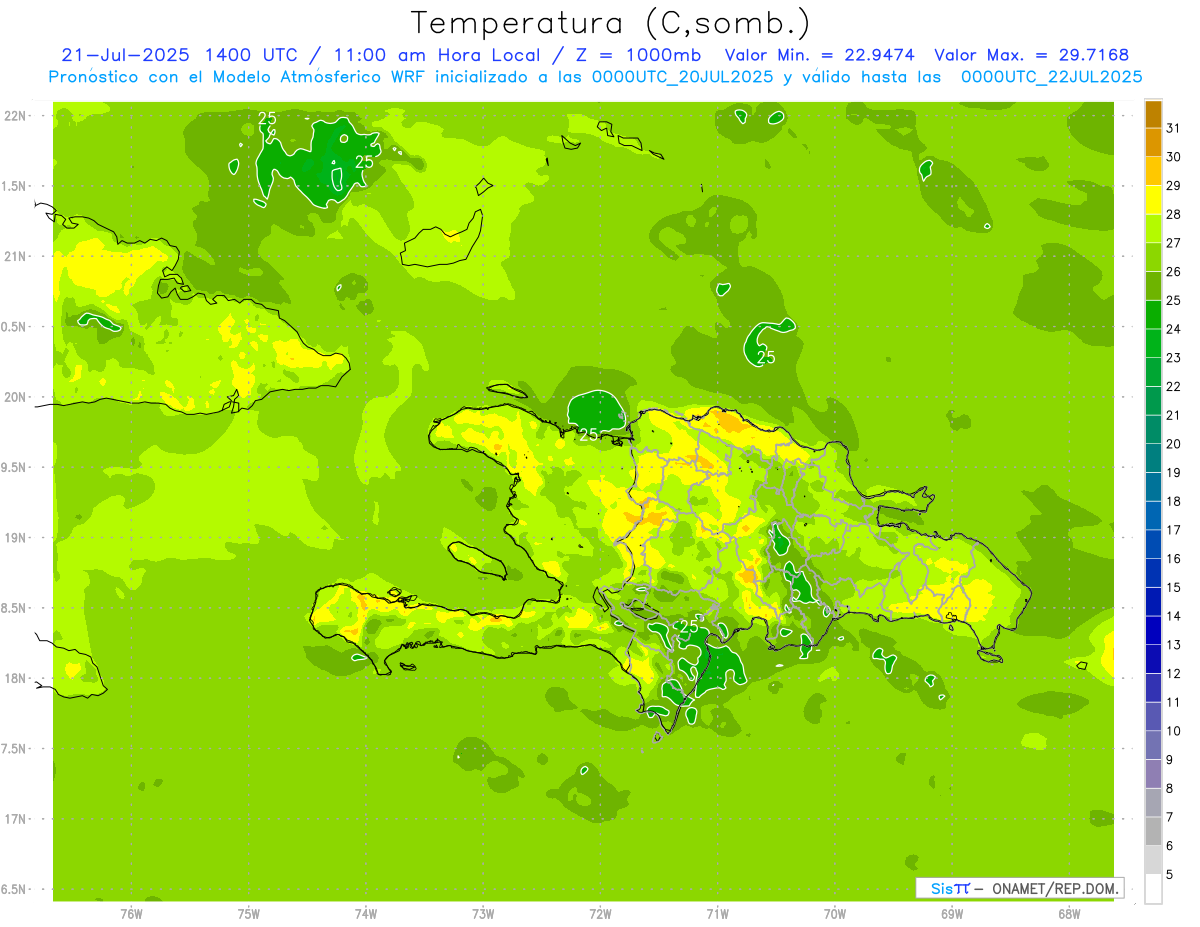Pick the gray swatch between 6 and 7
Viewport: 1200px width, 927px height.
(1153, 832)
